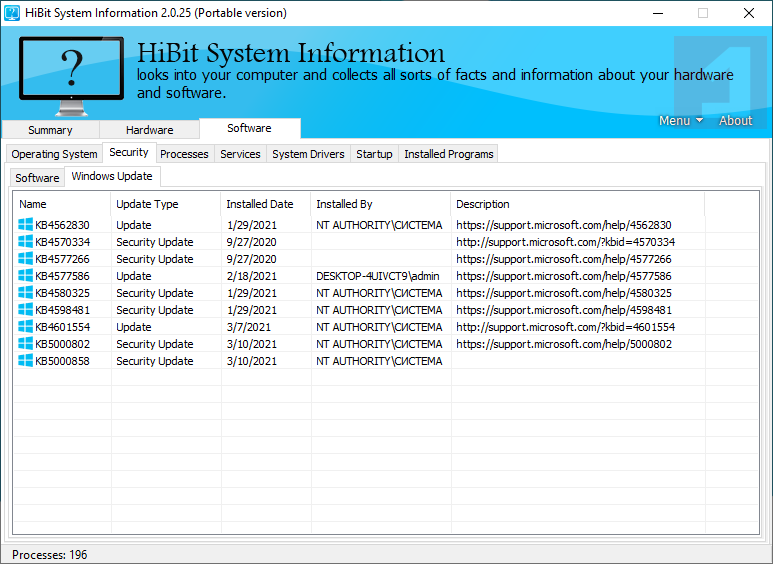Open the System Drivers tab

pyautogui.click(x=308, y=154)
